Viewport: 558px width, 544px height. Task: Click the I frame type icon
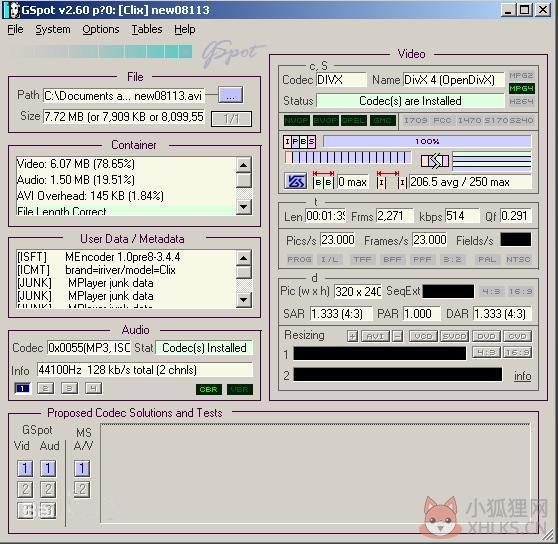coord(287,141)
